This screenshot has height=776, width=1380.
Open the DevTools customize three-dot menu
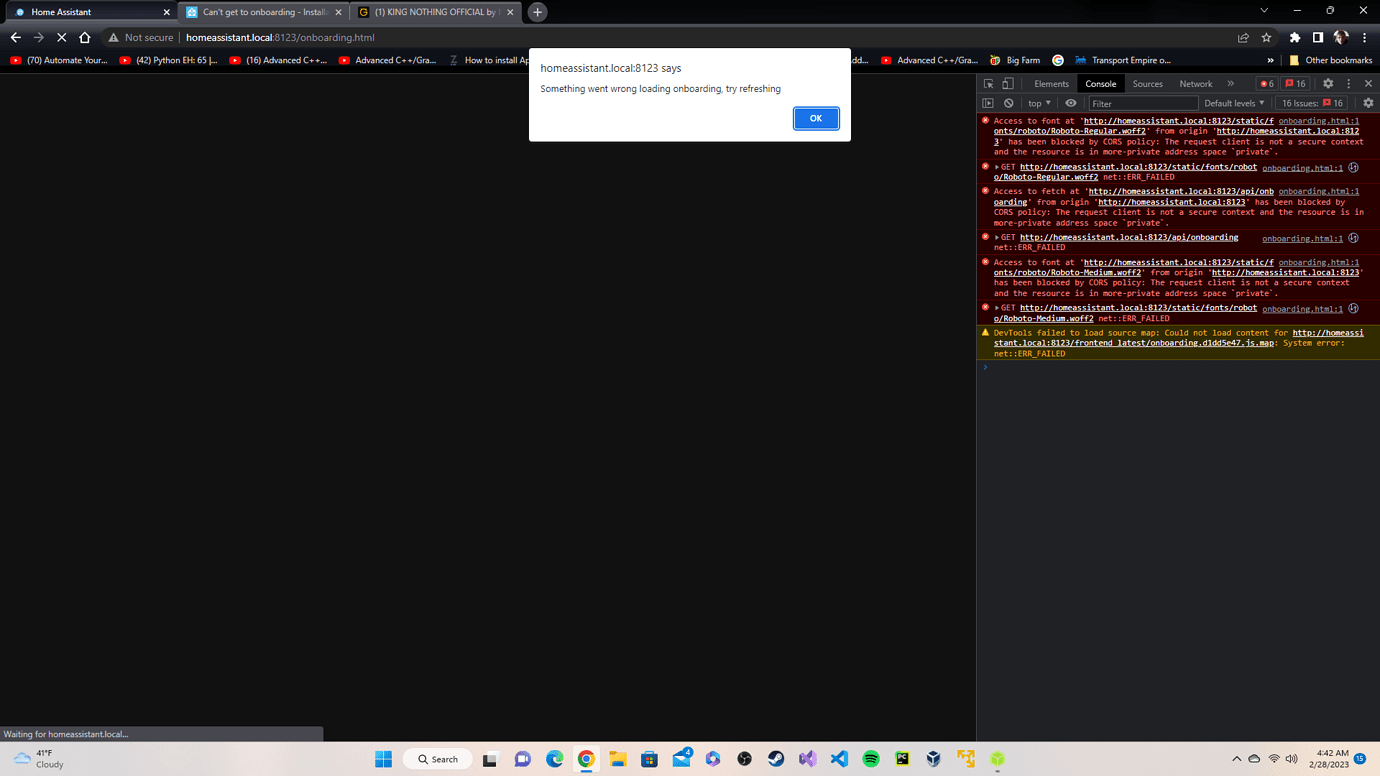(1348, 84)
